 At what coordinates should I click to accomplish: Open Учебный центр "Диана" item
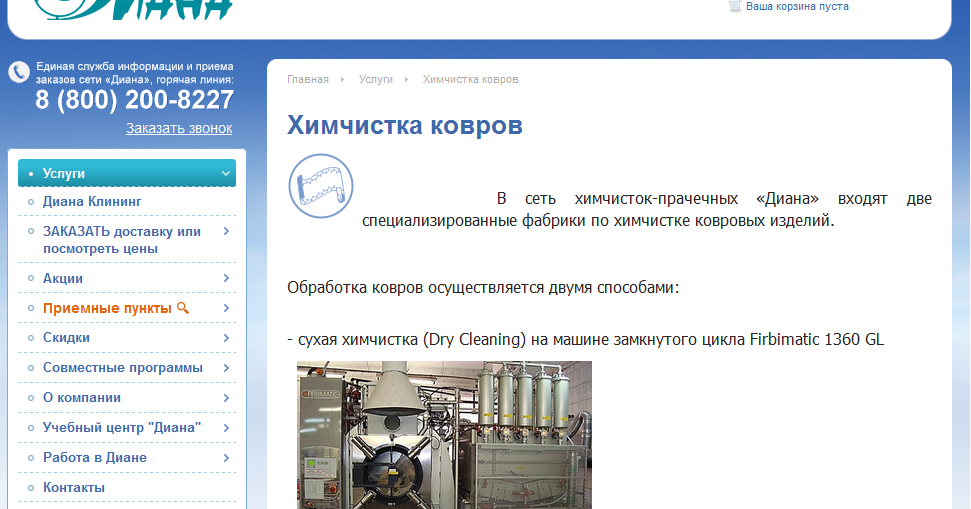click(122, 427)
